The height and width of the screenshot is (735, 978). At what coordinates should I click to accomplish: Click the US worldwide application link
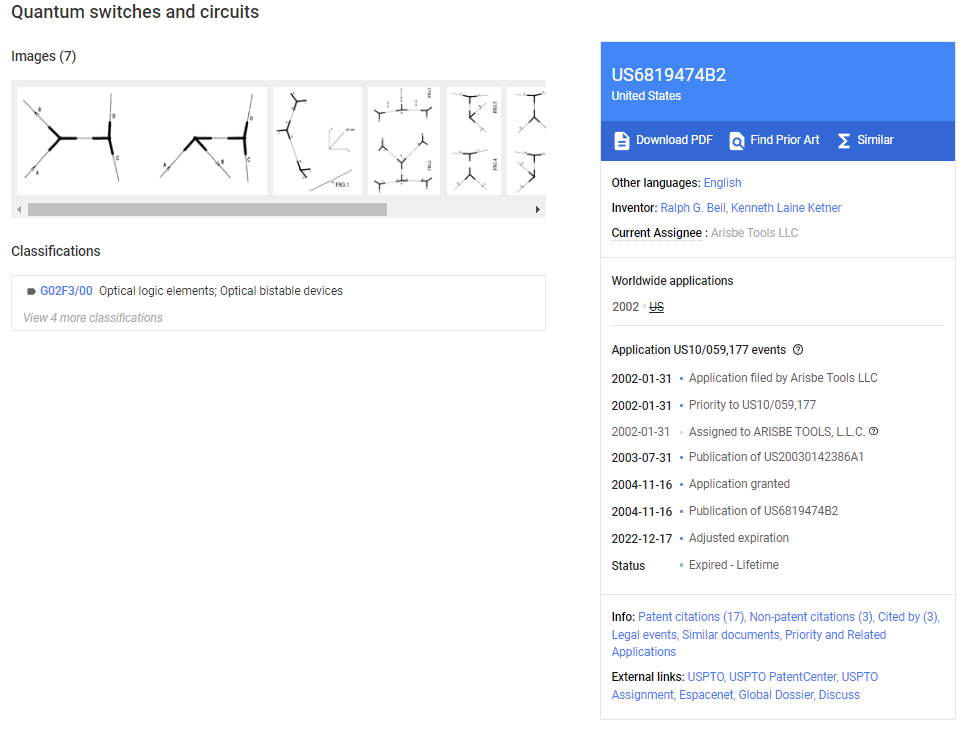coord(656,307)
